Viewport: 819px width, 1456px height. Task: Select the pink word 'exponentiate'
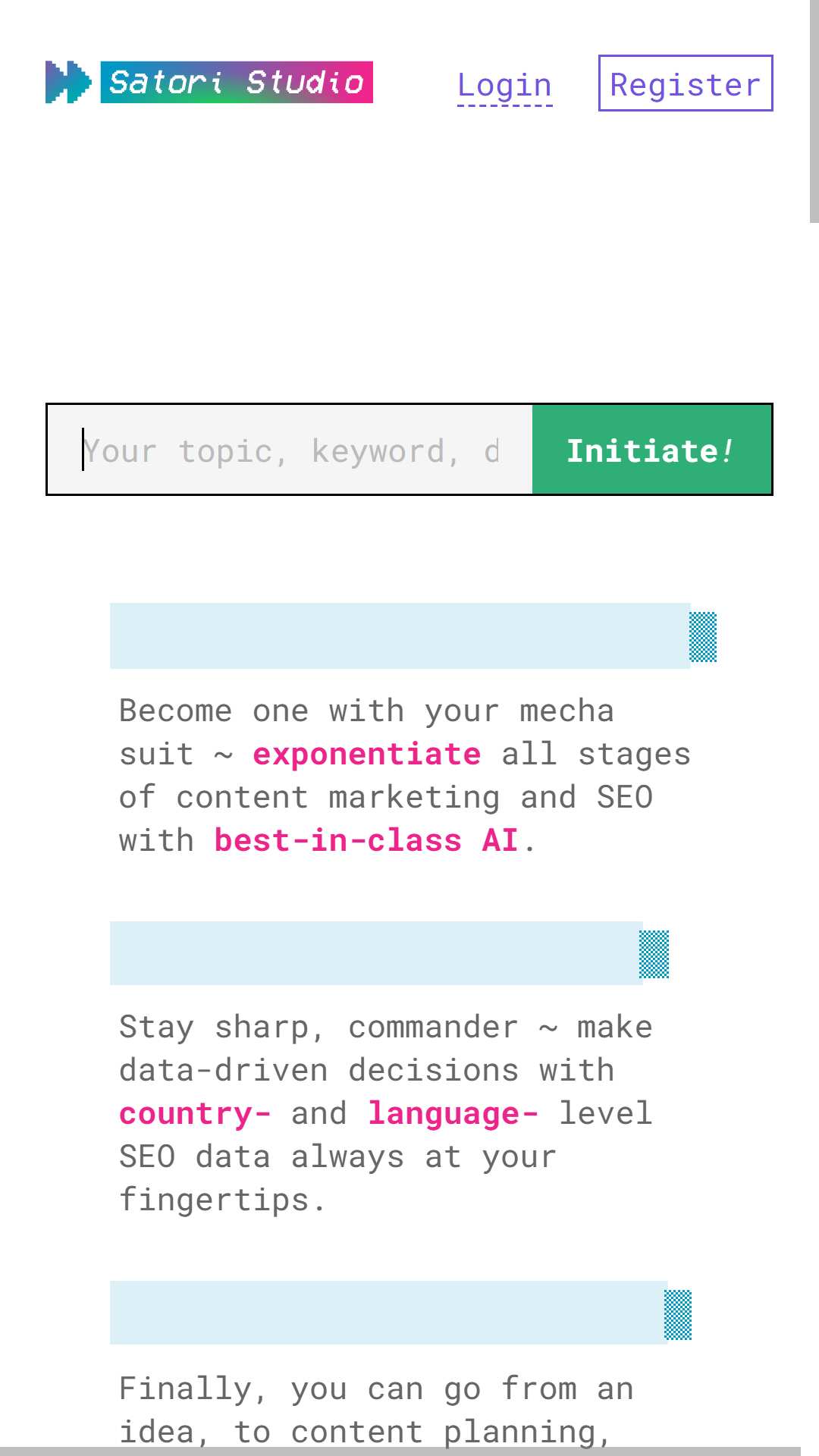(366, 754)
